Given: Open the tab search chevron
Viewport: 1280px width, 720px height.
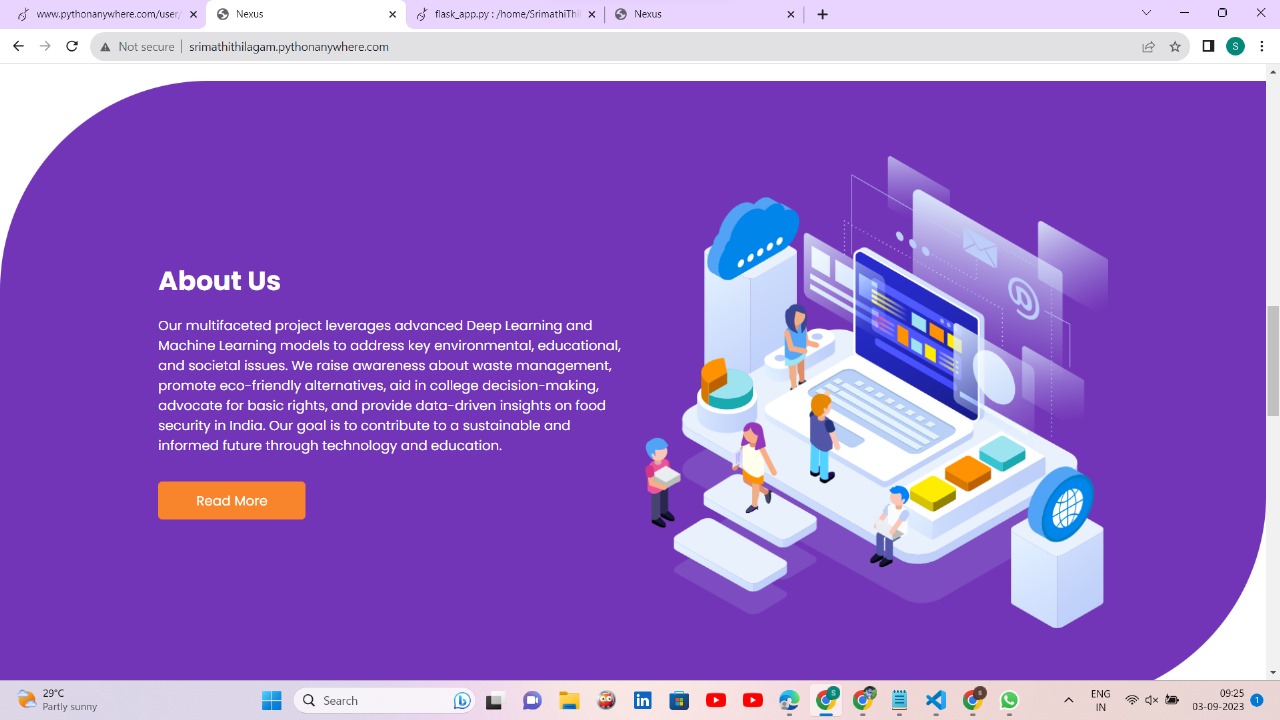Looking at the screenshot, I should pyautogui.click(x=1146, y=13).
